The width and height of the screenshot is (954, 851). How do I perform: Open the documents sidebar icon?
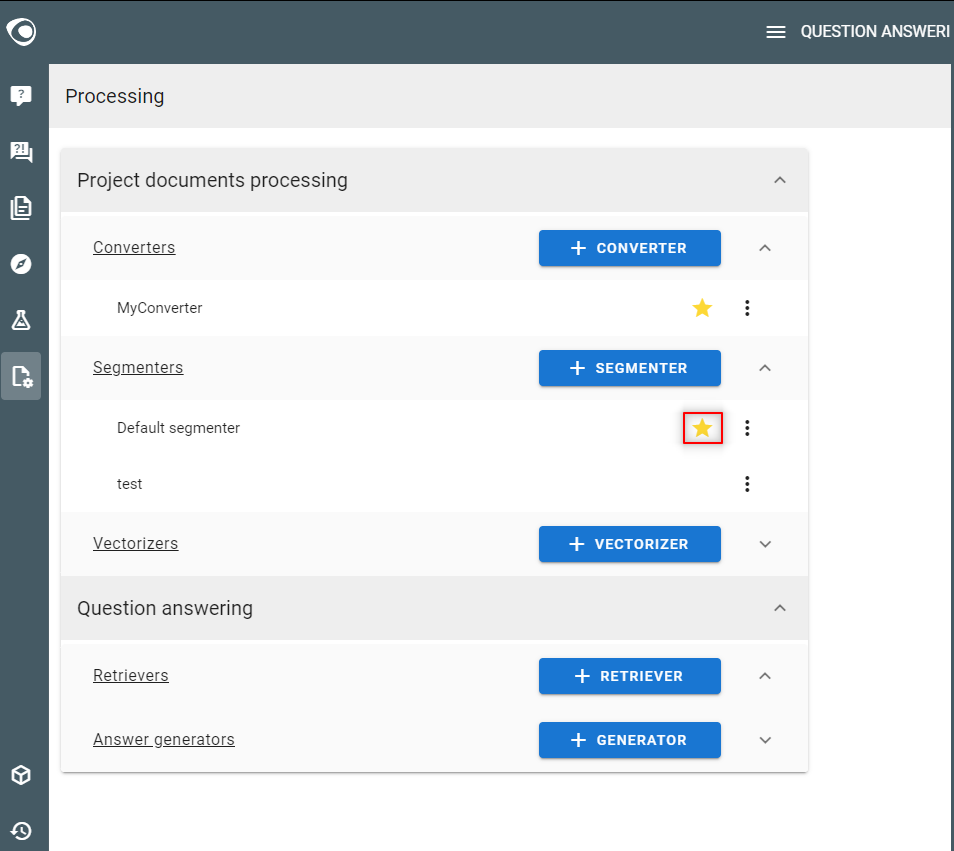(21, 208)
